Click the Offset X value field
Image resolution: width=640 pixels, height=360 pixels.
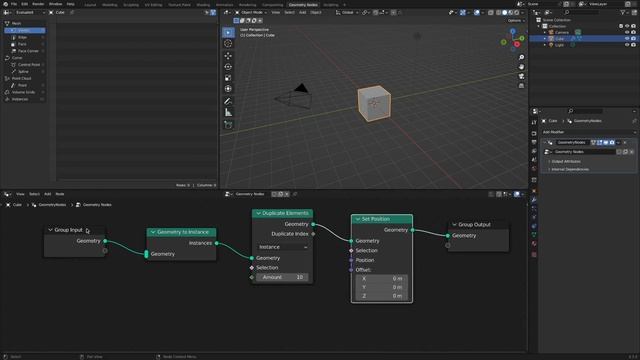(x=382, y=278)
